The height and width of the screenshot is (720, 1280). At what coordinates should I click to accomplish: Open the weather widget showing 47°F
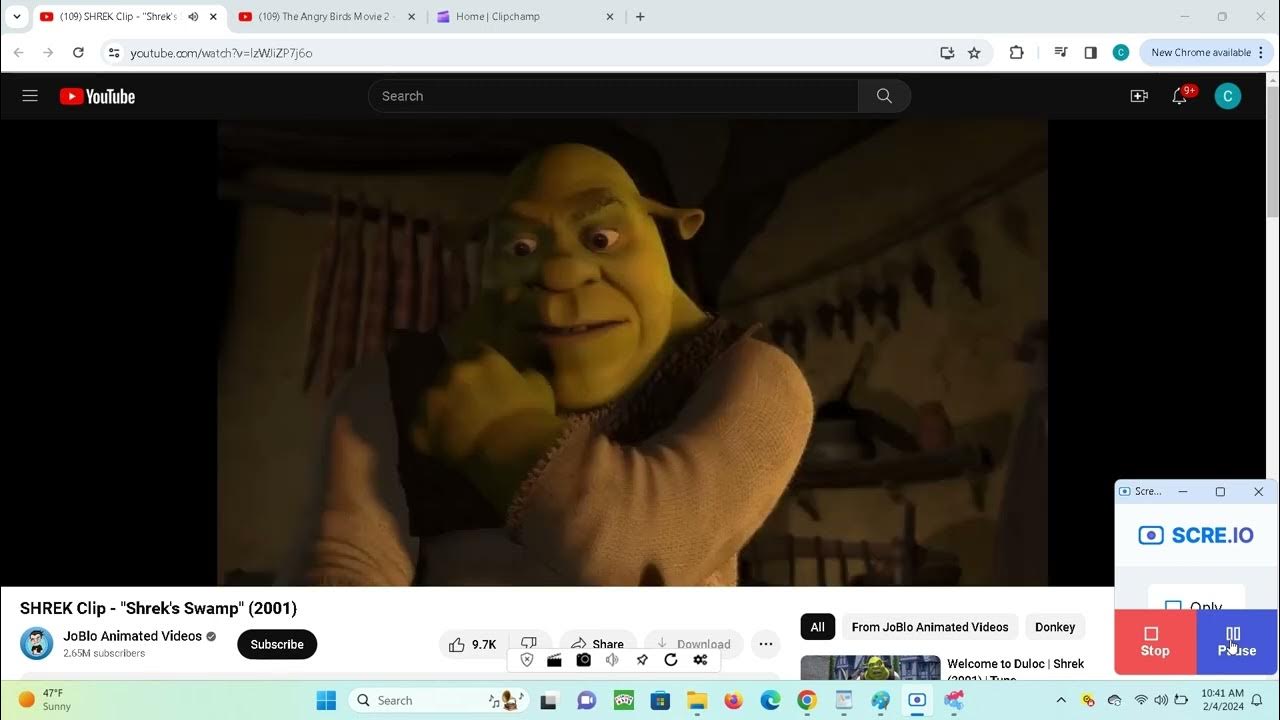click(45, 700)
